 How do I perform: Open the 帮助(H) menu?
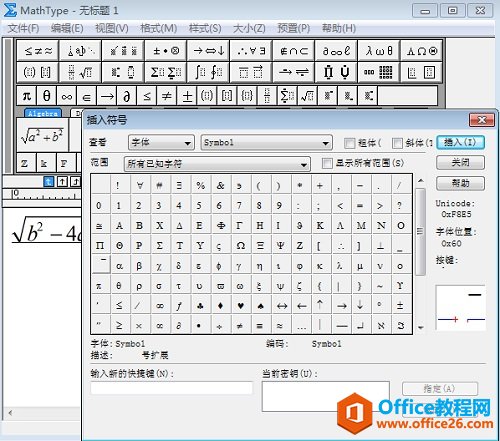click(339, 28)
